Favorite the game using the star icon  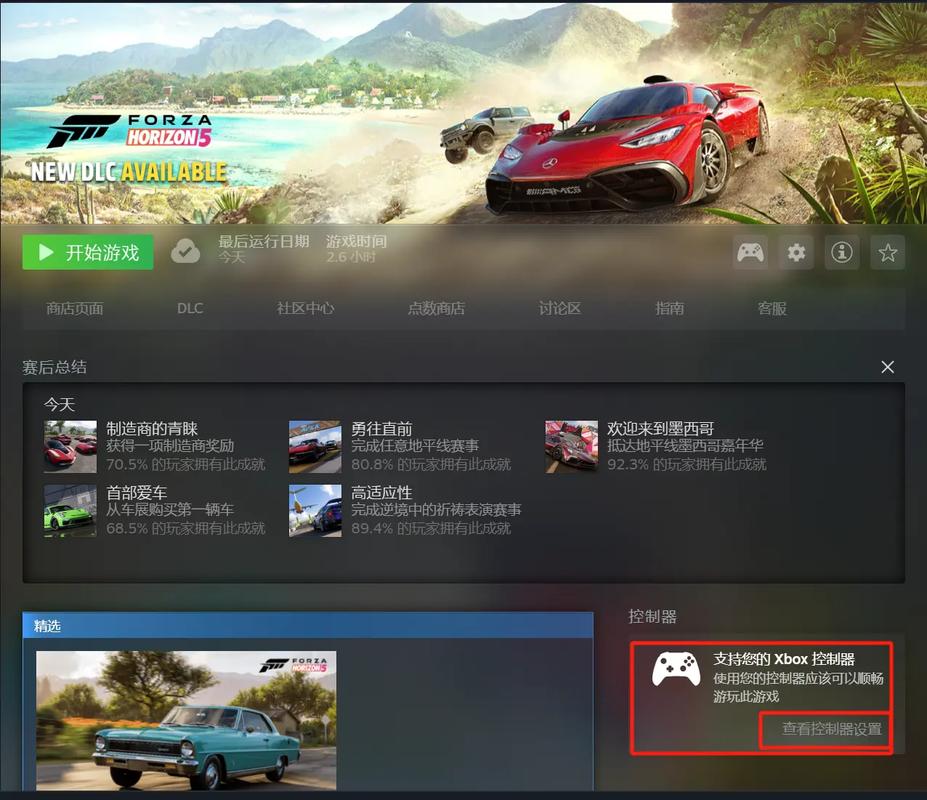(x=887, y=253)
